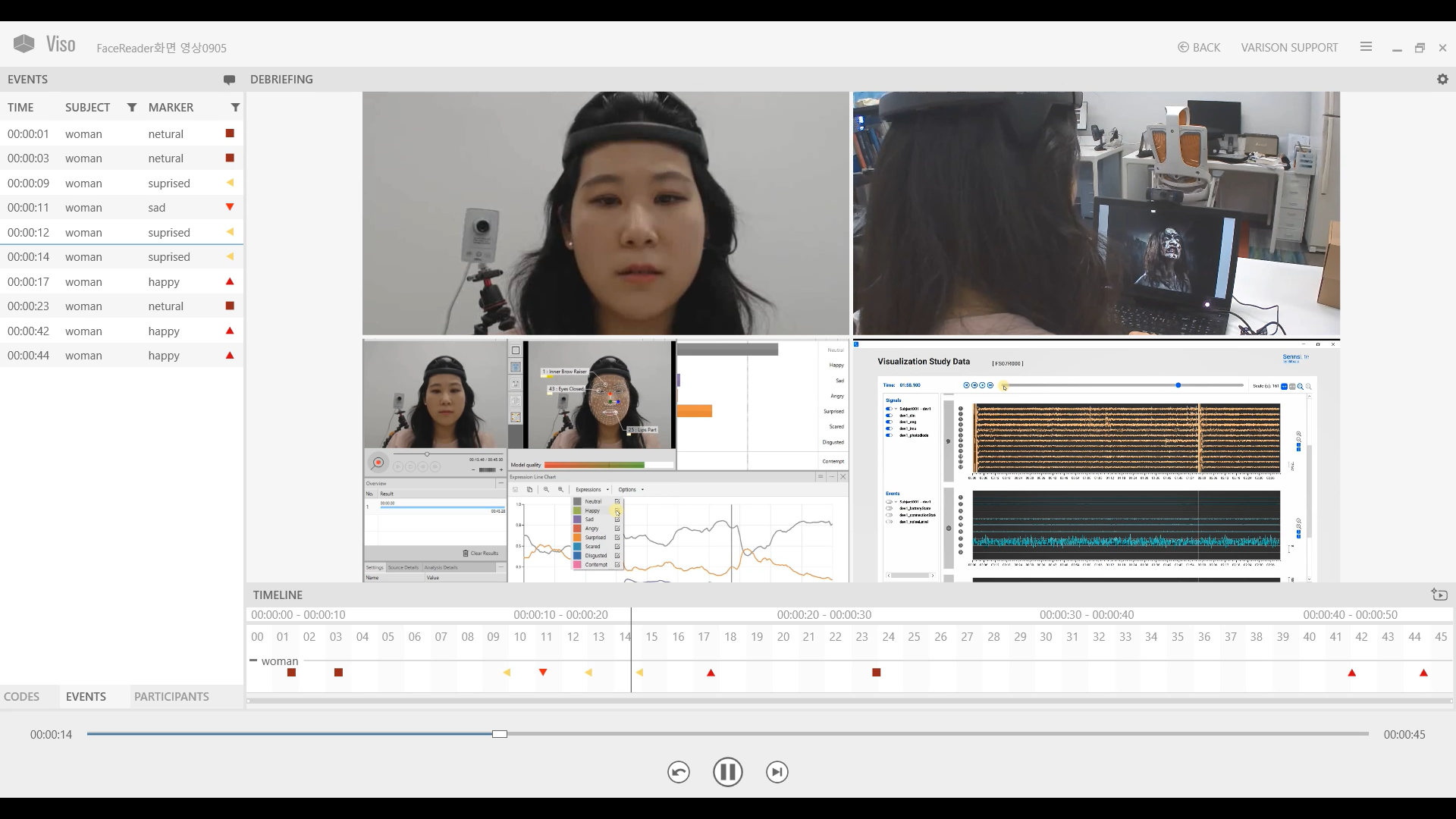This screenshot has height=819, width=1456.
Task: Open VARISON SUPPORT
Action: tap(1288, 47)
